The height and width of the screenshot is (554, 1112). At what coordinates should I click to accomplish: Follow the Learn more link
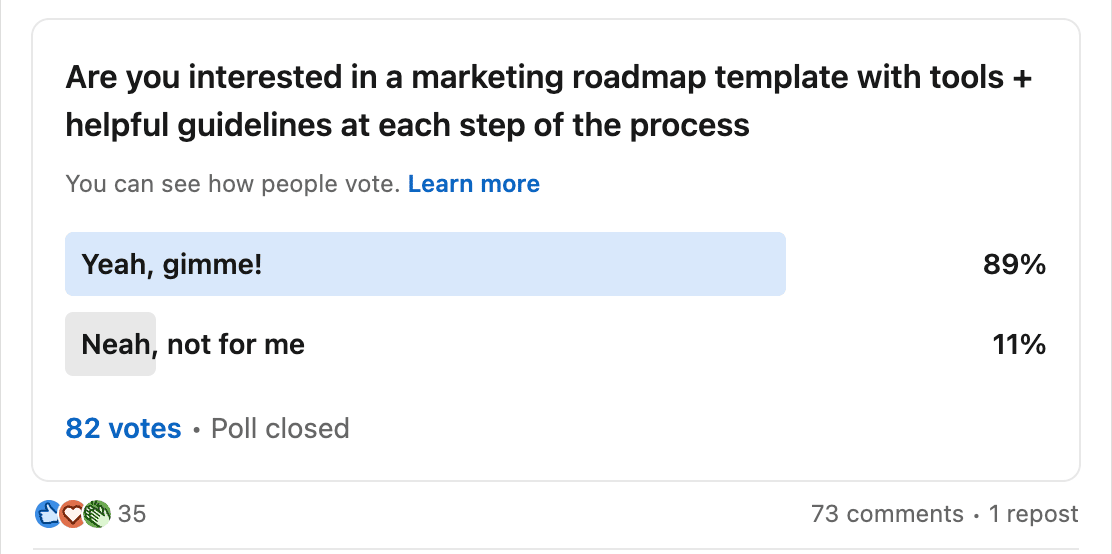(474, 184)
